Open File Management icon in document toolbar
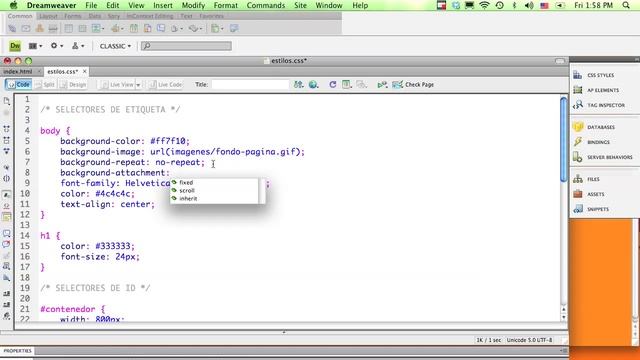The width and height of the screenshot is (640, 360). (x=298, y=84)
